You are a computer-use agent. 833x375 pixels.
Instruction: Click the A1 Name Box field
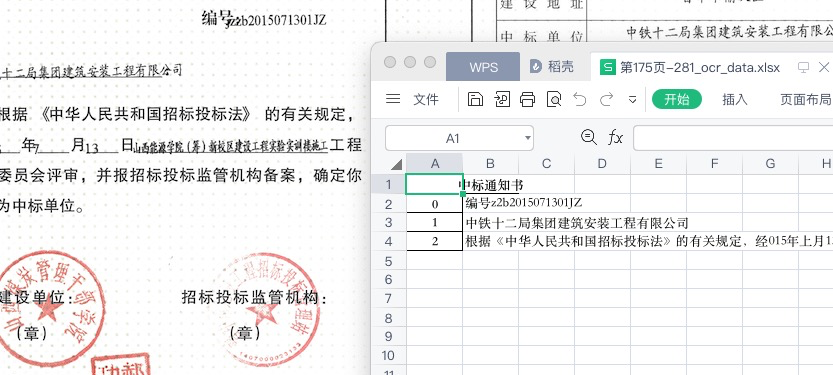[453, 139]
